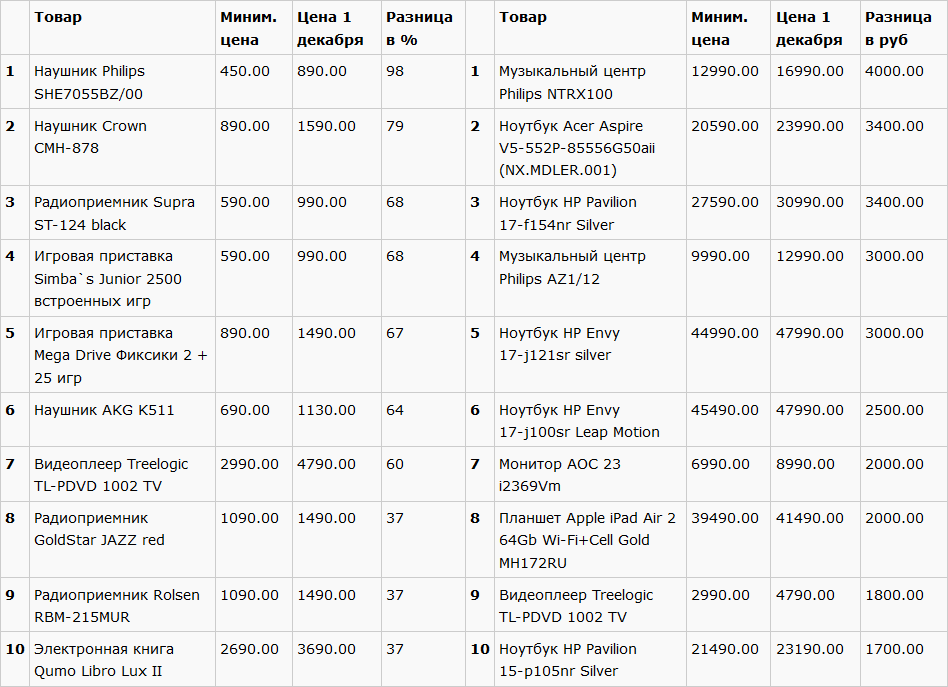
Task: Click the minimum price 2690.00
Action: tap(249, 650)
